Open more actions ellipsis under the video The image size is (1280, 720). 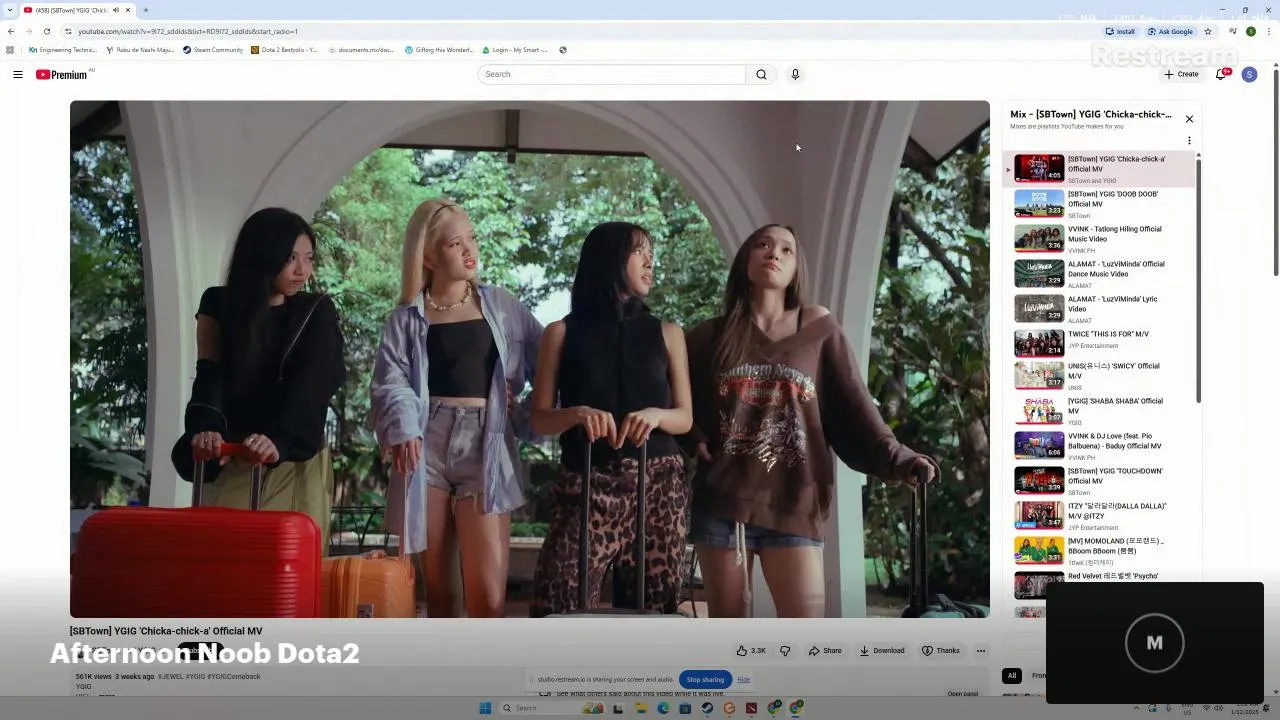pos(981,651)
